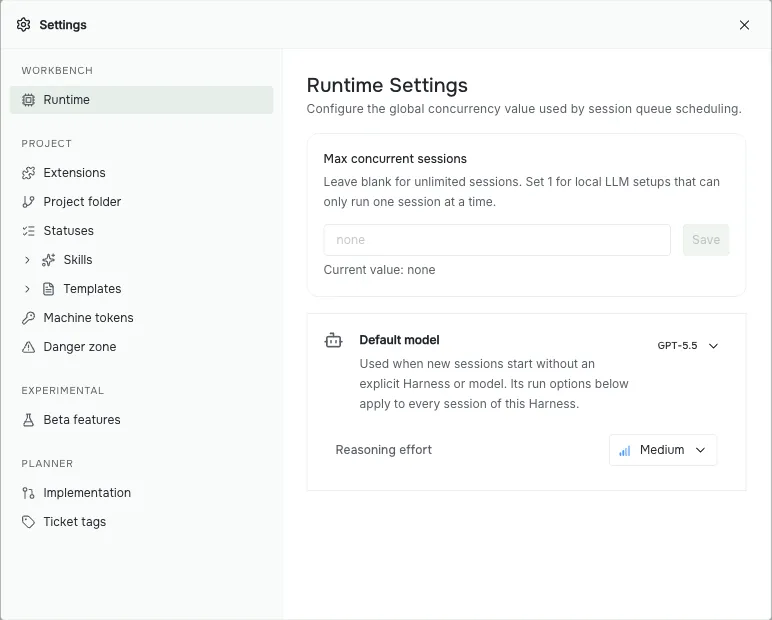Open the Medium reasoning effort dropdown
The height and width of the screenshot is (620, 772).
663,450
